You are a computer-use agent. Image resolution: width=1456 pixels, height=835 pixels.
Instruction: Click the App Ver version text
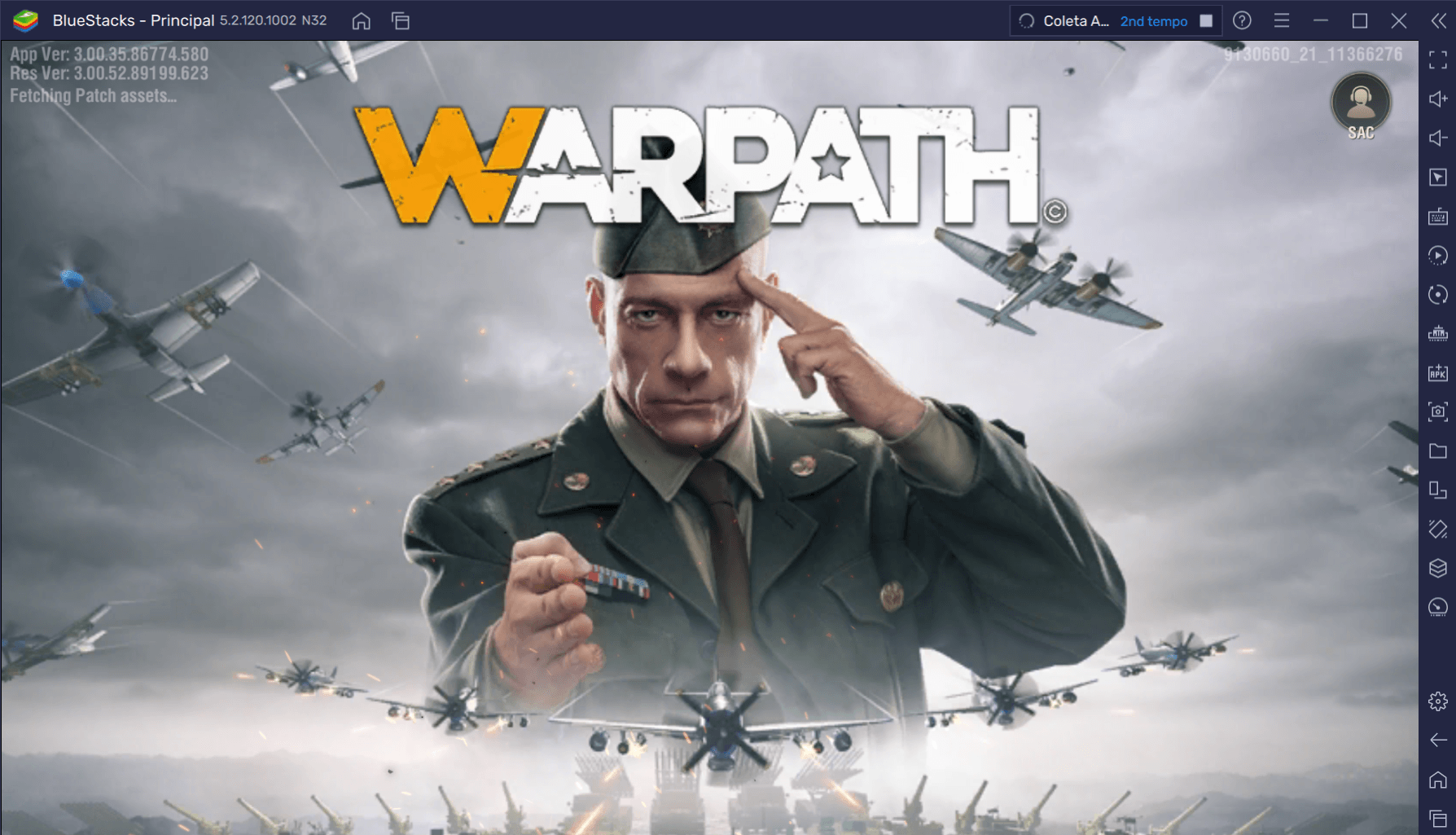pyautogui.click(x=109, y=55)
